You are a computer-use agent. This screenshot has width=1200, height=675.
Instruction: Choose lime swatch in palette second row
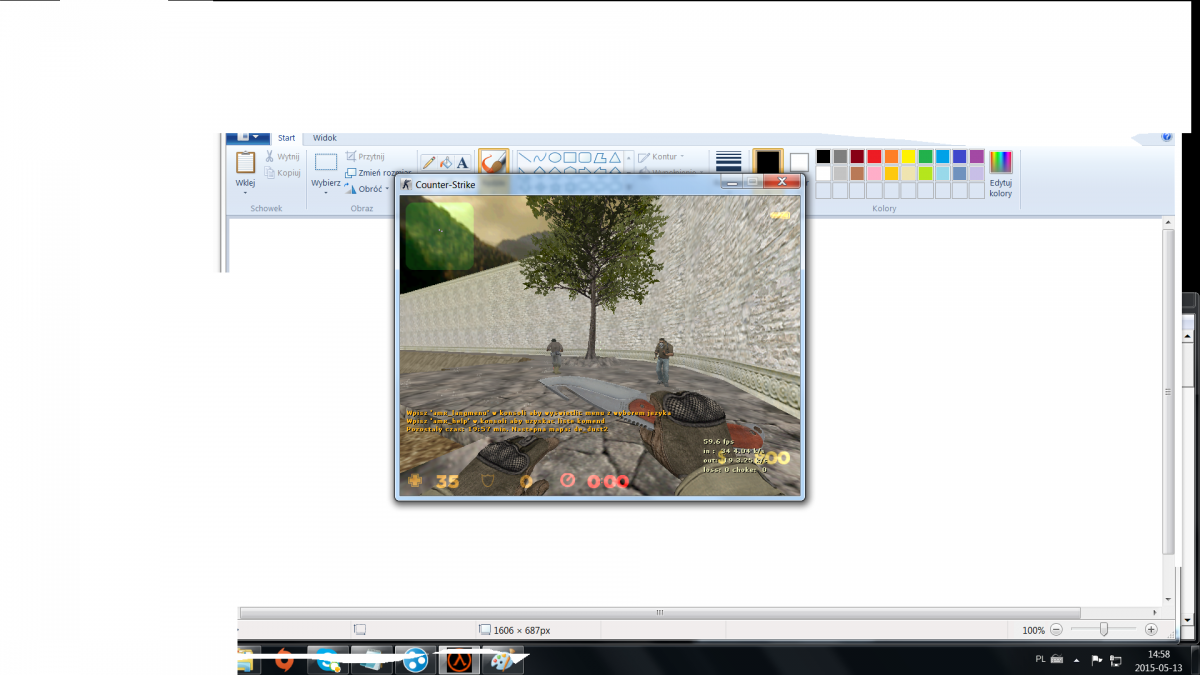925,173
